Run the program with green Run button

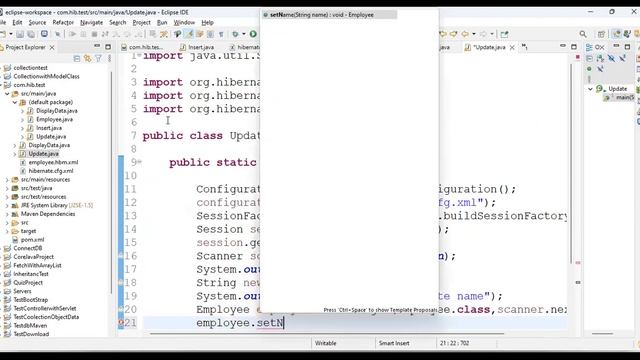[253, 34]
